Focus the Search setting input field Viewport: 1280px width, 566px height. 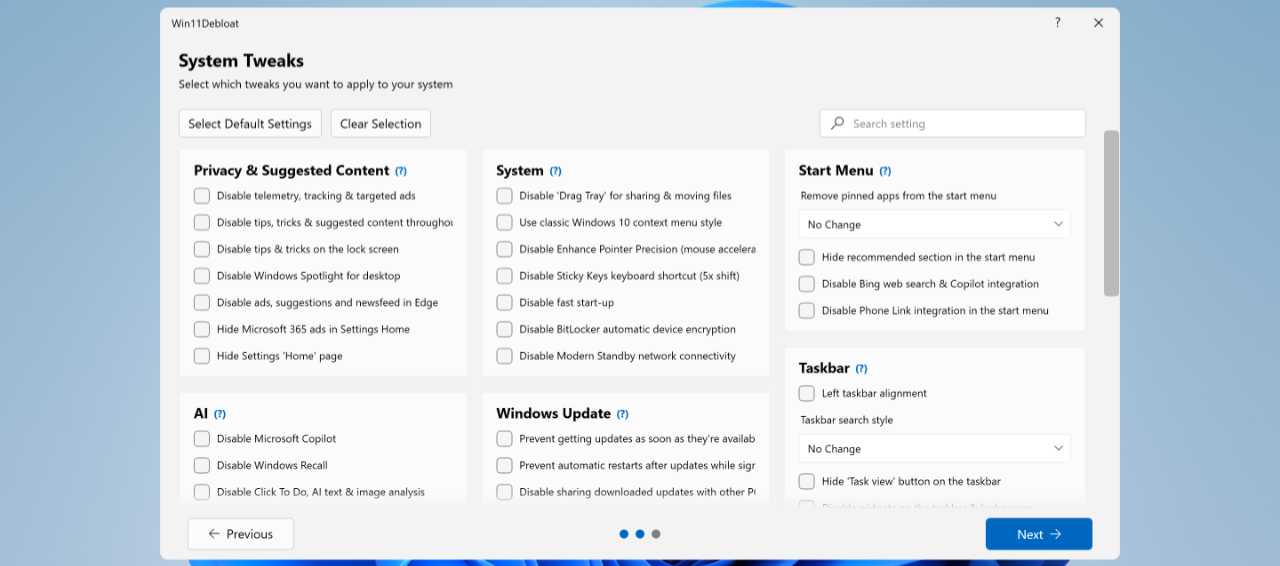point(960,124)
